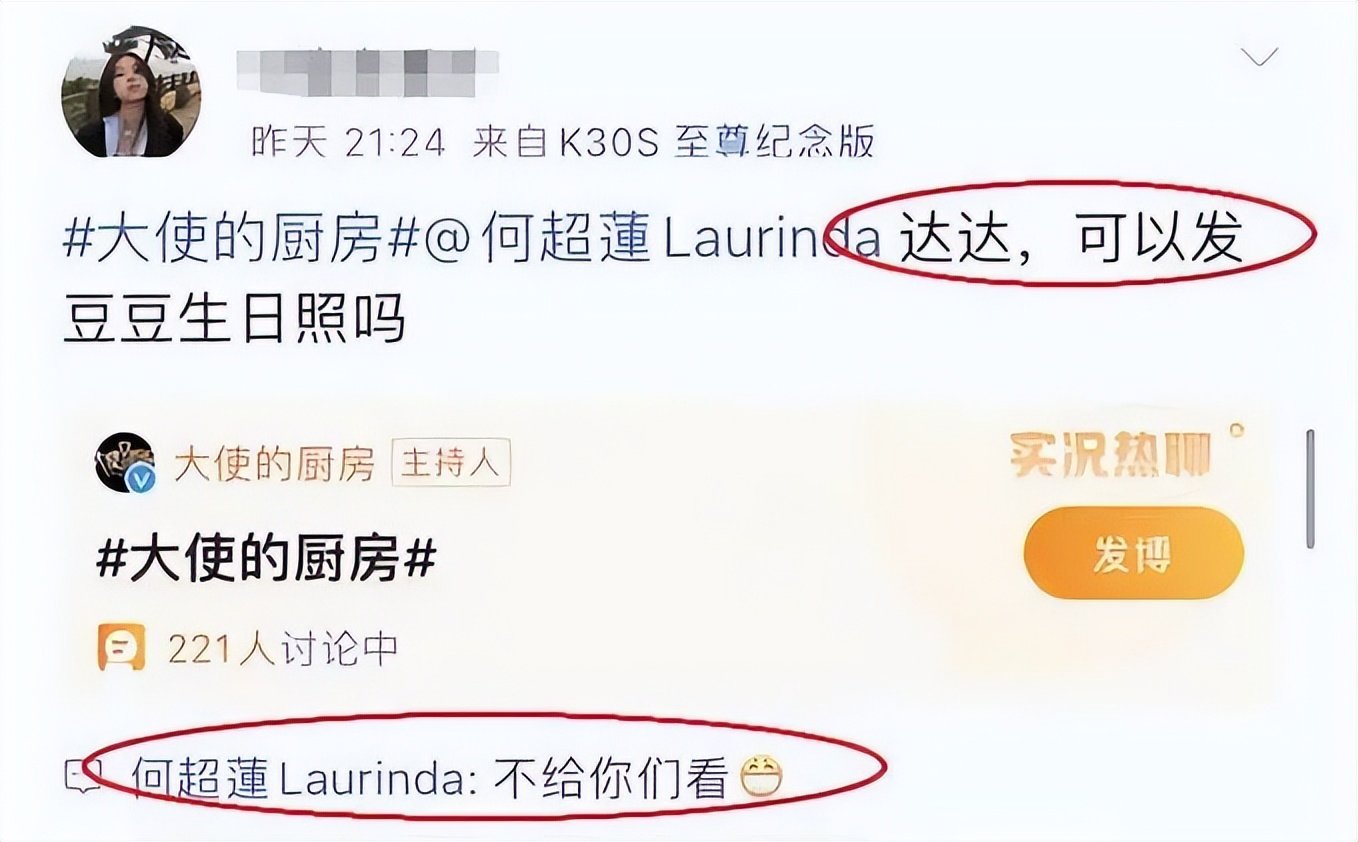The image size is (1358, 842).
Task: Click the 大使的厨房 topic avatar icon
Action: click(125, 463)
